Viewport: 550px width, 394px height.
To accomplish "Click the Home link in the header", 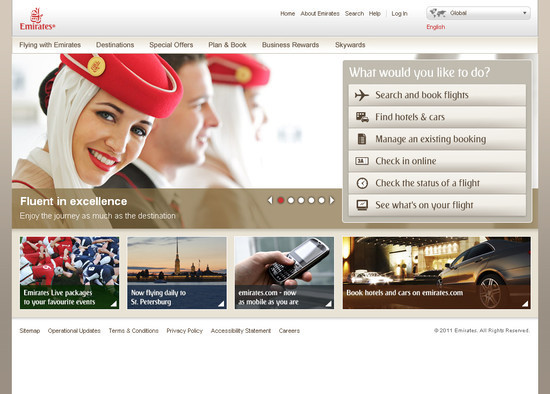I will point(288,14).
